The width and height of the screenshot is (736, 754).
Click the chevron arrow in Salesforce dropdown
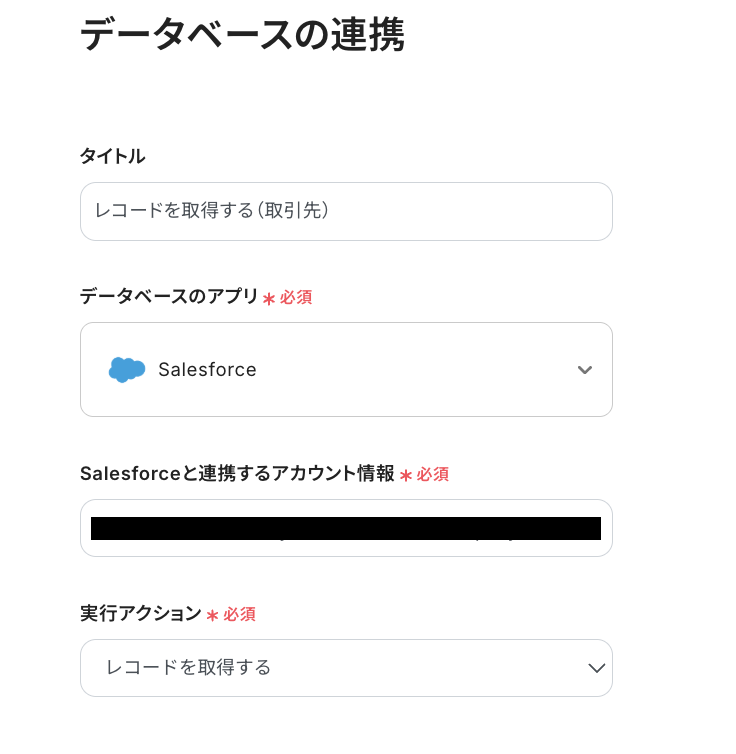click(x=585, y=370)
